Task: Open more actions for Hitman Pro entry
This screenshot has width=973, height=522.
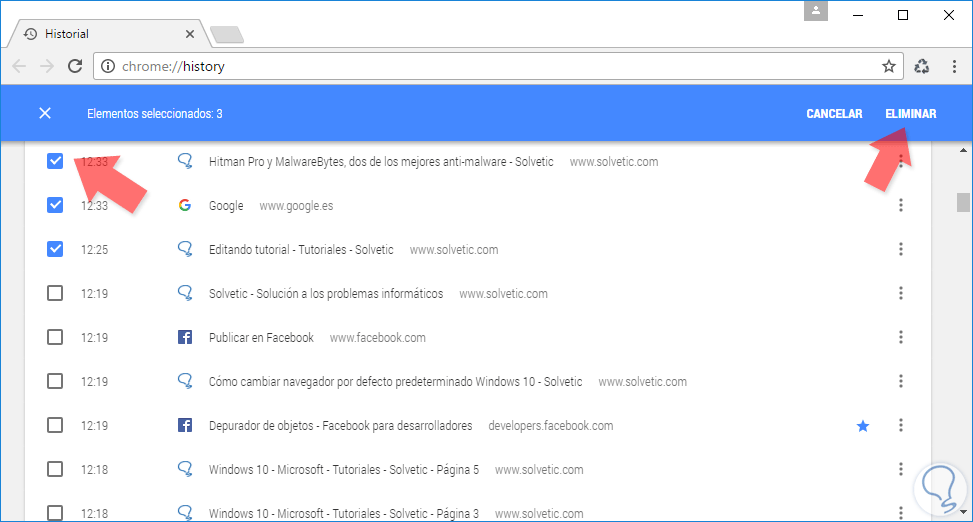Action: pyautogui.click(x=901, y=162)
